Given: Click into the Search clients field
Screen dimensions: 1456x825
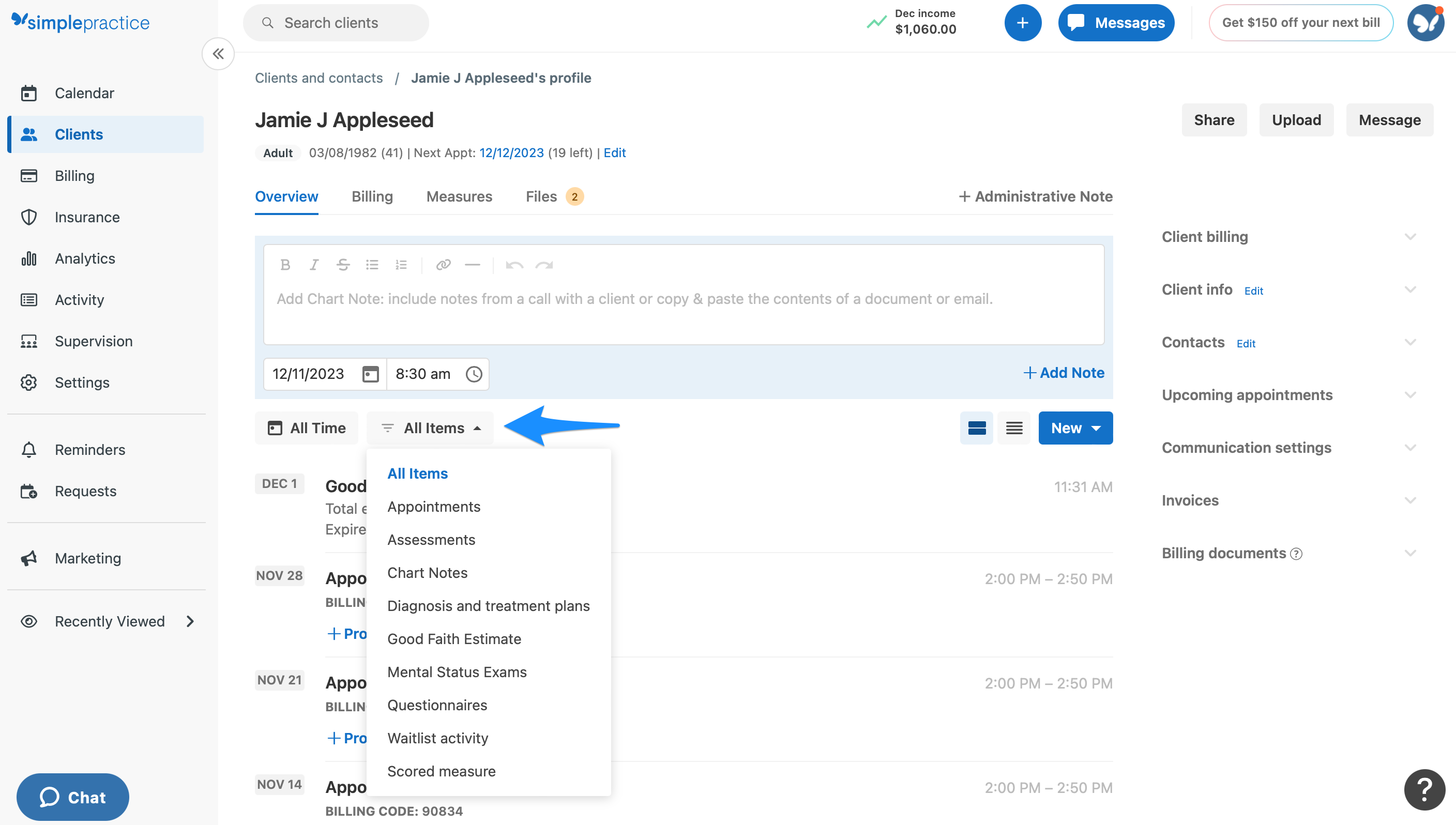Looking at the screenshot, I should tap(336, 23).
